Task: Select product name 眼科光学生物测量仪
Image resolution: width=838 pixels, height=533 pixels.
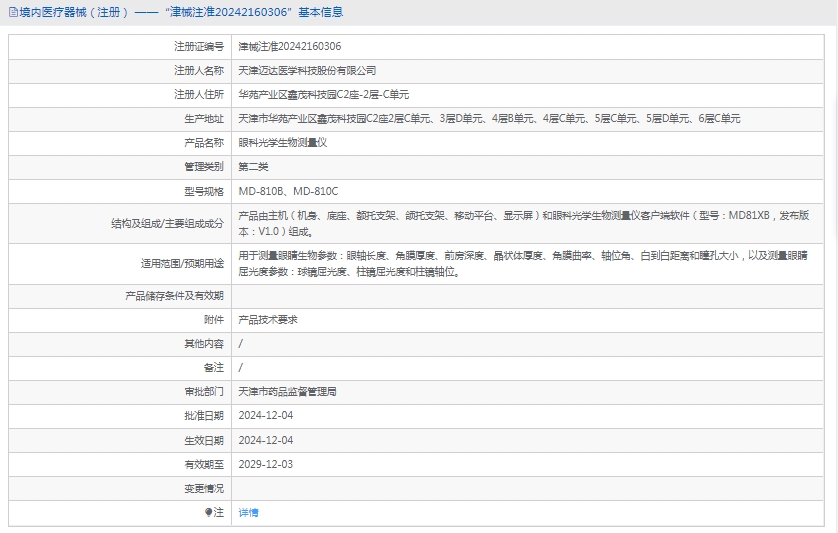Action: [x=283, y=142]
